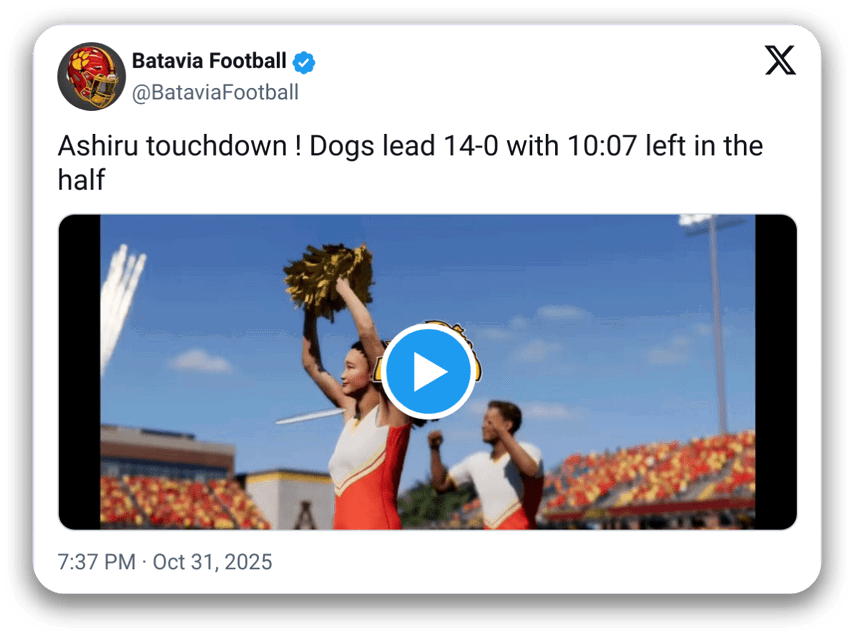Click the video's right black letterbox bar
This screenshot has height=636, width=854.
tap(775, 372)
